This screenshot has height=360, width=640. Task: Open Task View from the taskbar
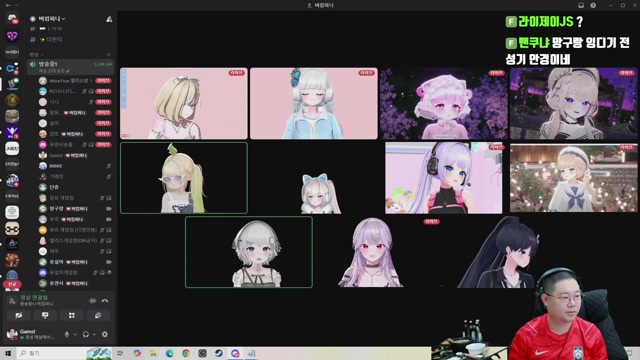point(120,353)
